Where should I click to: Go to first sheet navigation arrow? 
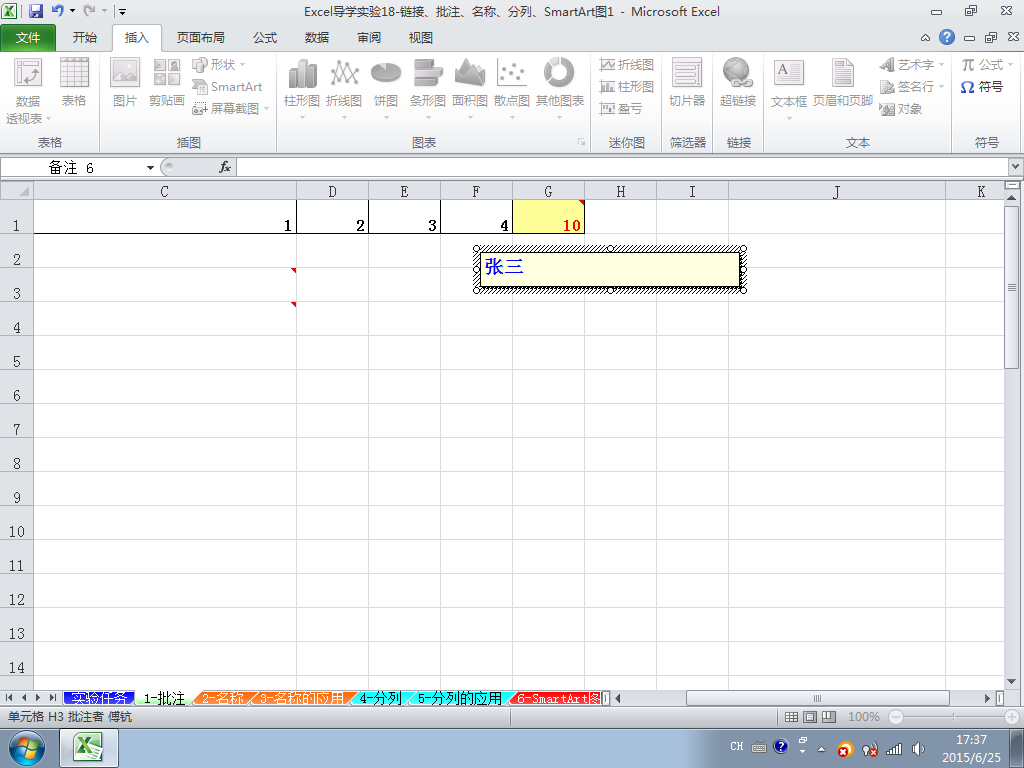point(9,698)
